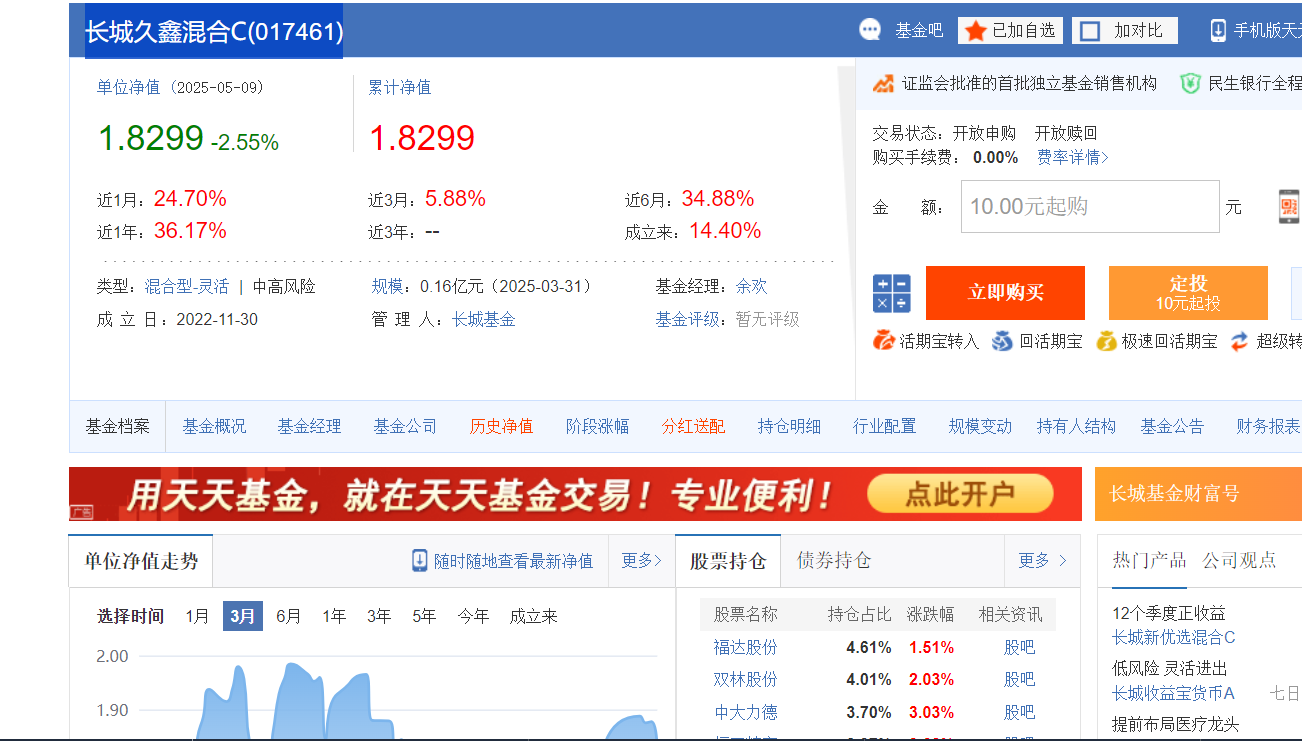Screen dimensions: 1302x741
Task: Open the 长城收益宝货币A link
Action: pos(1174,693)
